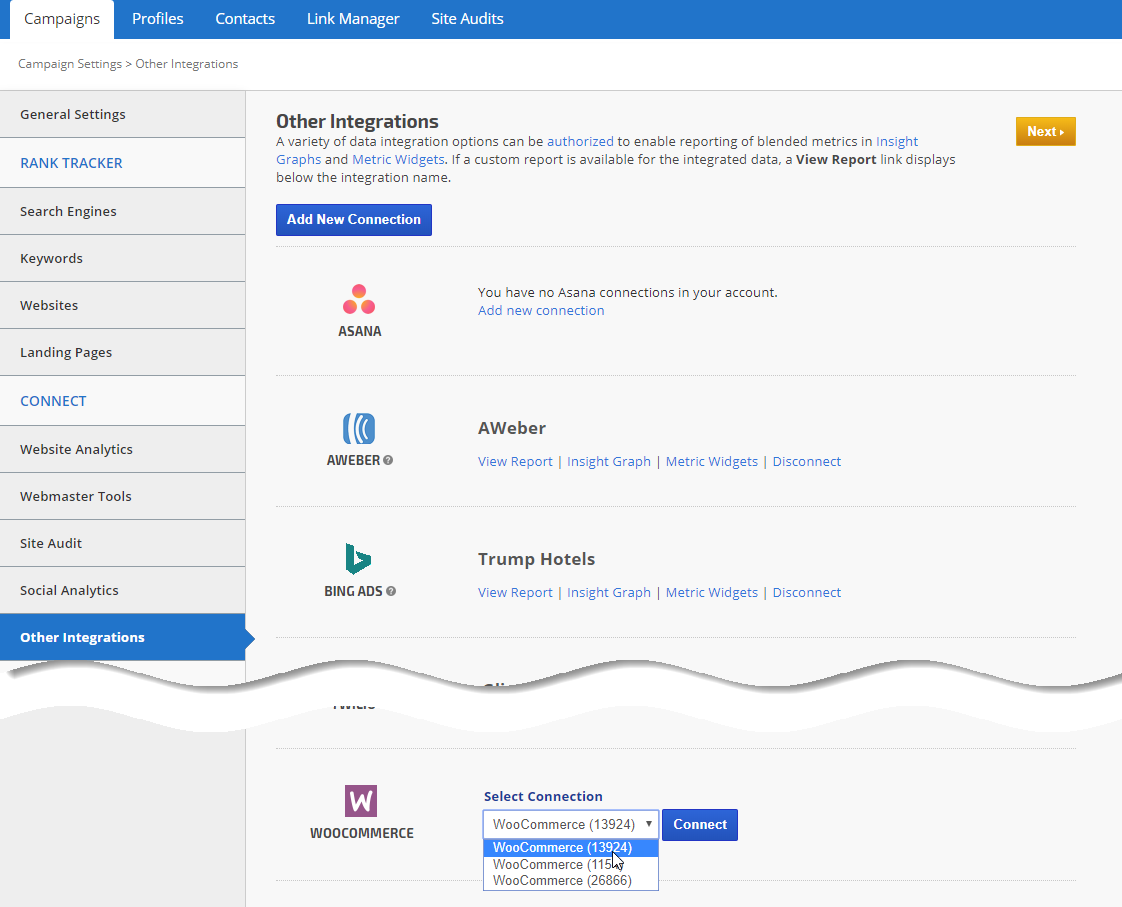Choose WooCommerce (26866) from the list
Viewport: 1122px width, 907px height.
click(562, 881)
